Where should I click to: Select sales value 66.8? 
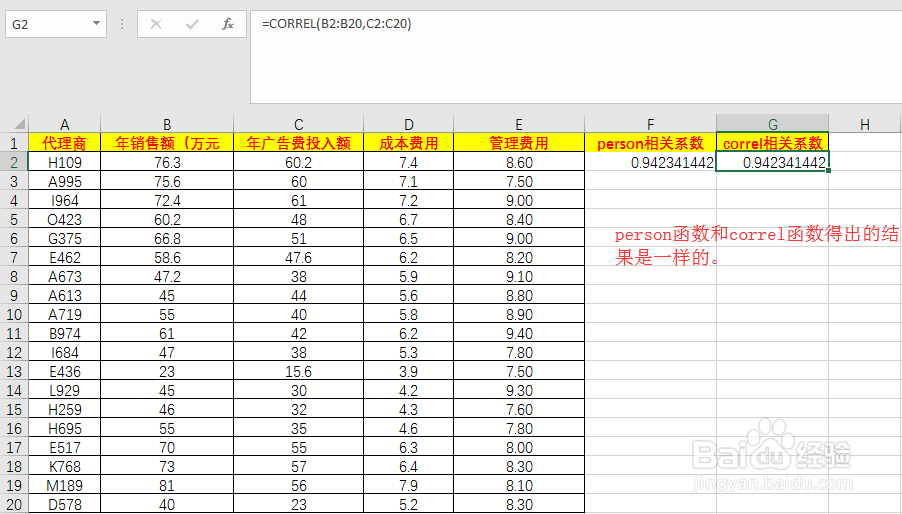(167, 238)
